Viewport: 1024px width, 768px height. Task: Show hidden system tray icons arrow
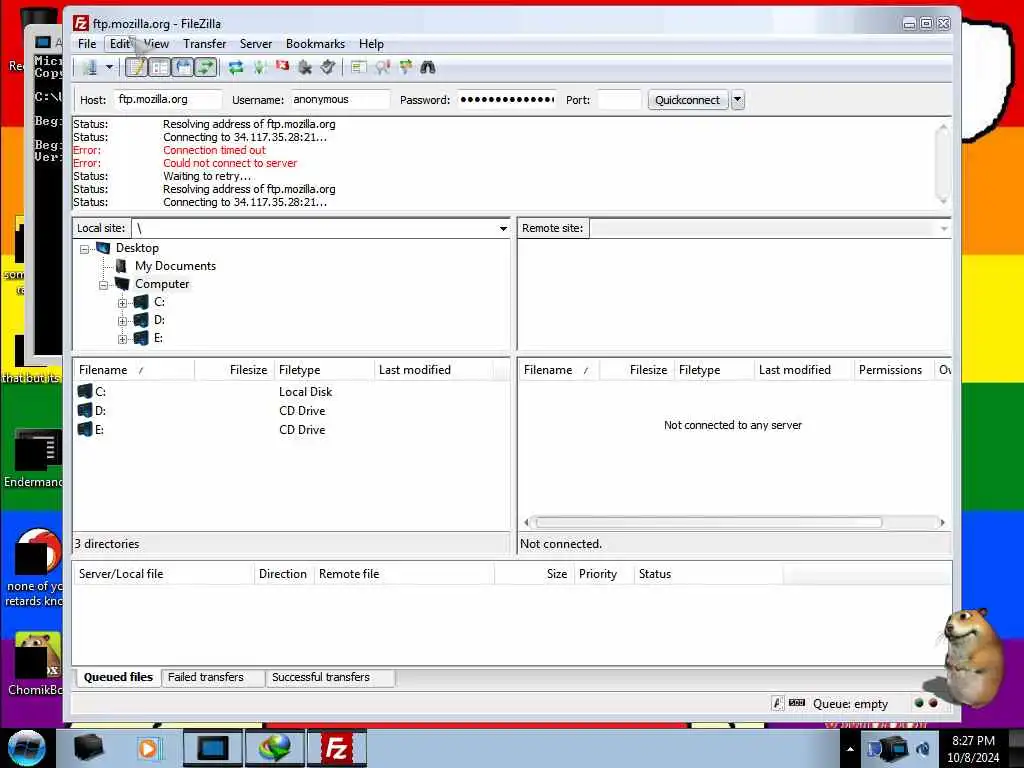(850, 749)
